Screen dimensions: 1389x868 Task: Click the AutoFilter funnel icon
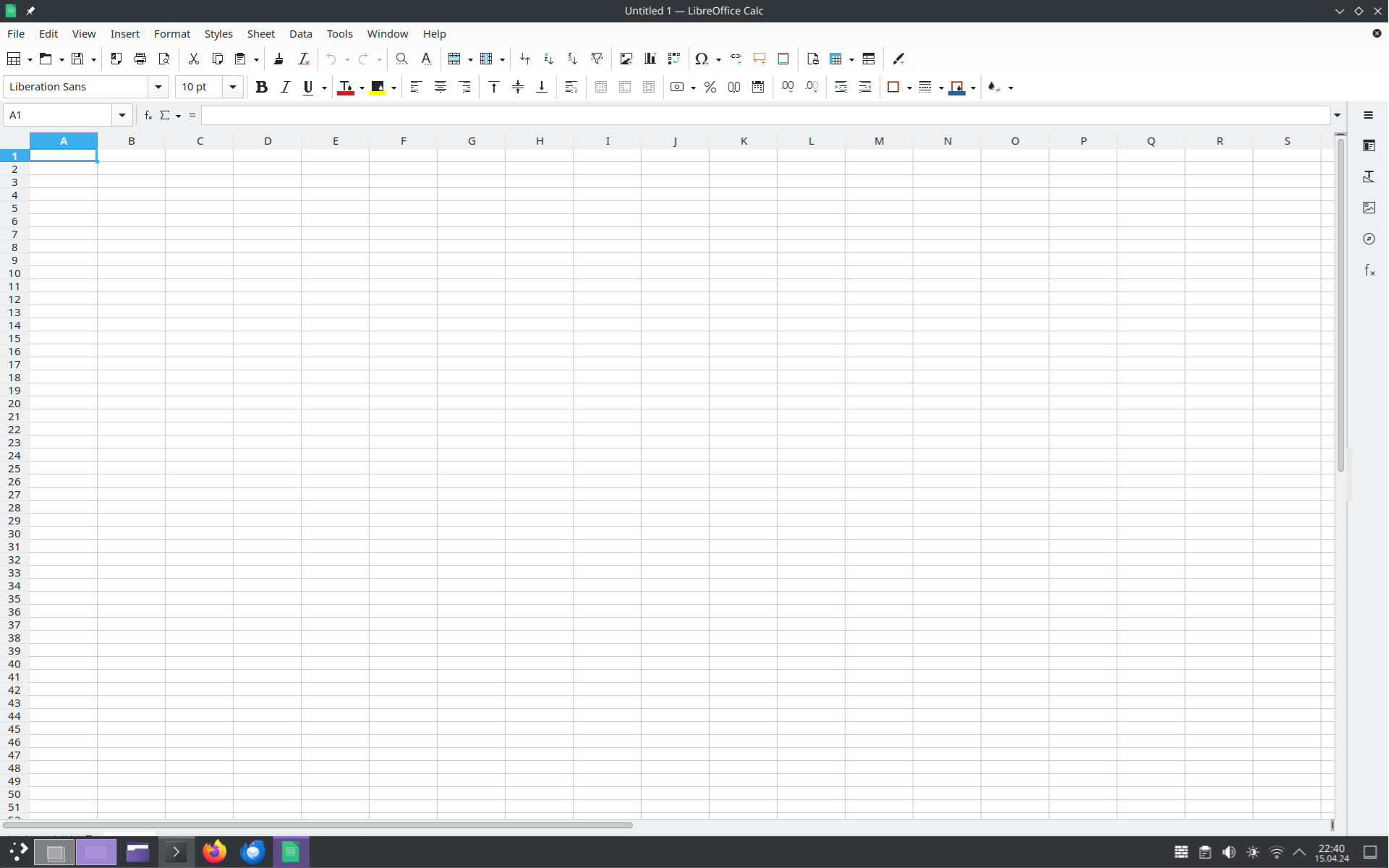(597, 59)
